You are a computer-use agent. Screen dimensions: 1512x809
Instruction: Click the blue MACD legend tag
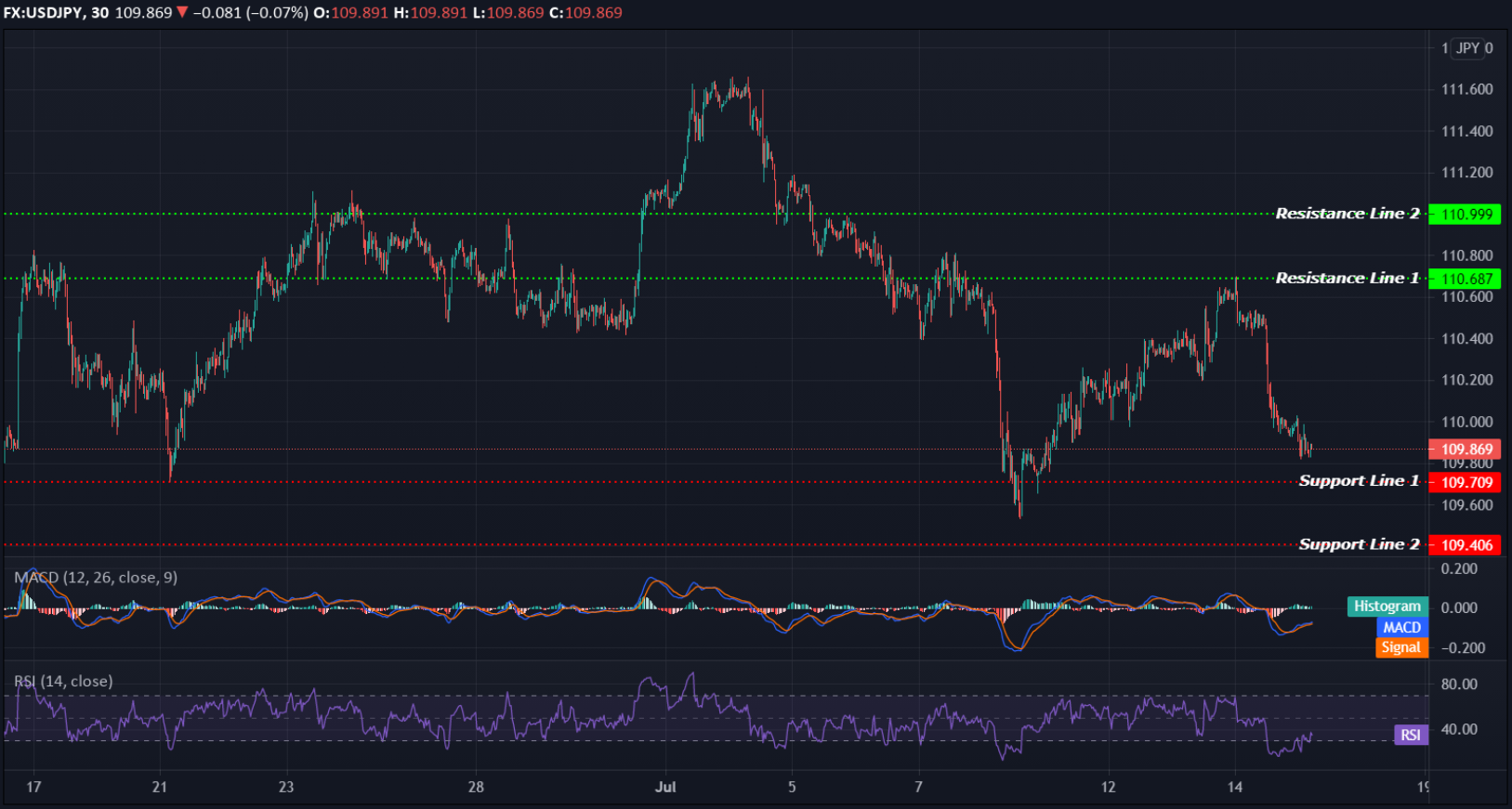(x=1401, y=627)
